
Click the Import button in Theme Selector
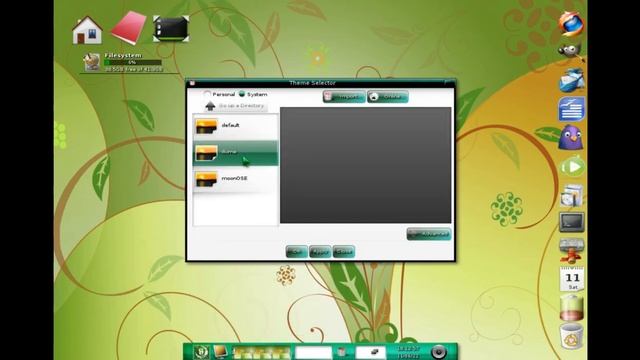(344, 97)
